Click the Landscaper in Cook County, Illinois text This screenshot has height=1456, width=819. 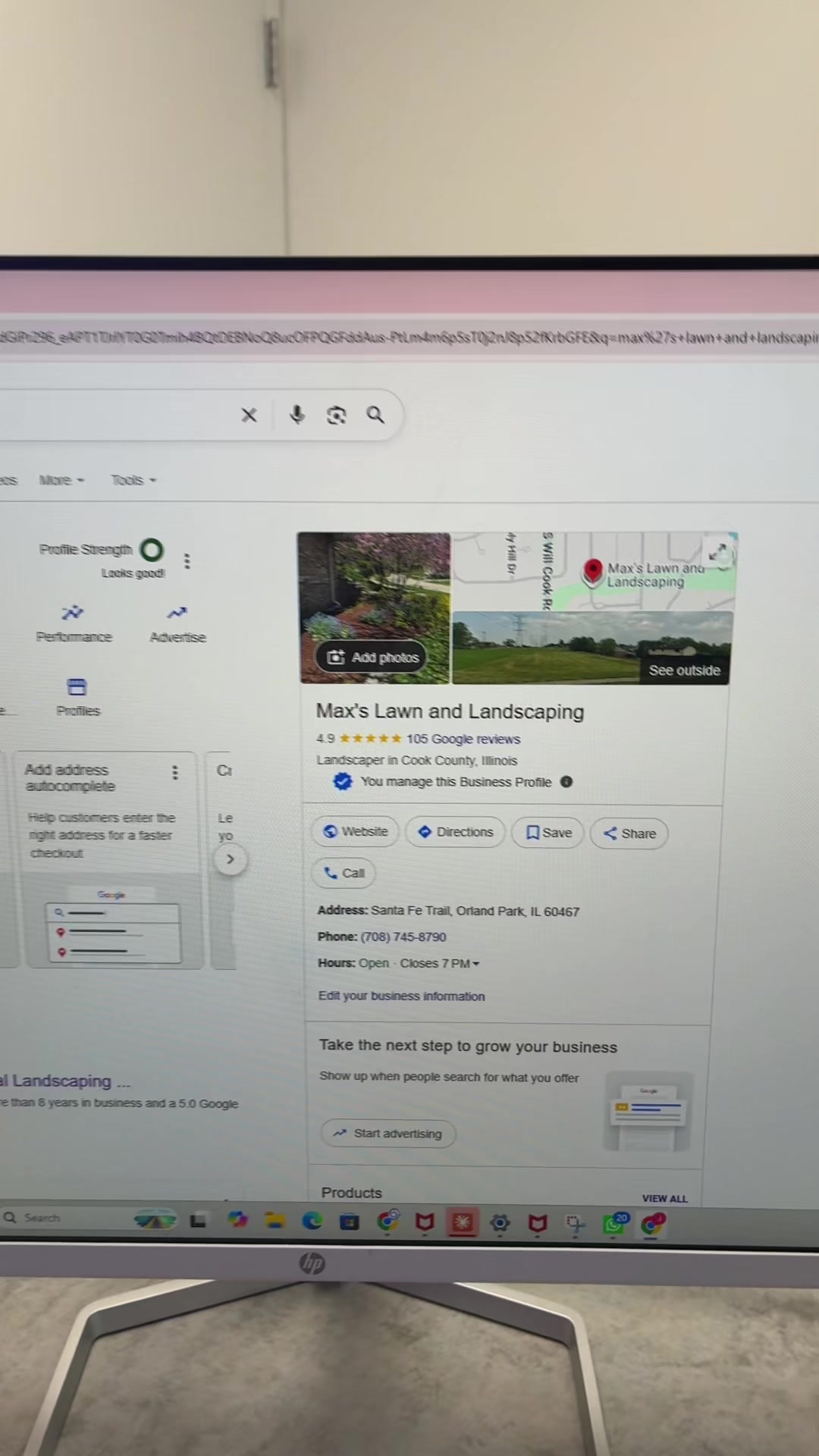tap(417, 760)
